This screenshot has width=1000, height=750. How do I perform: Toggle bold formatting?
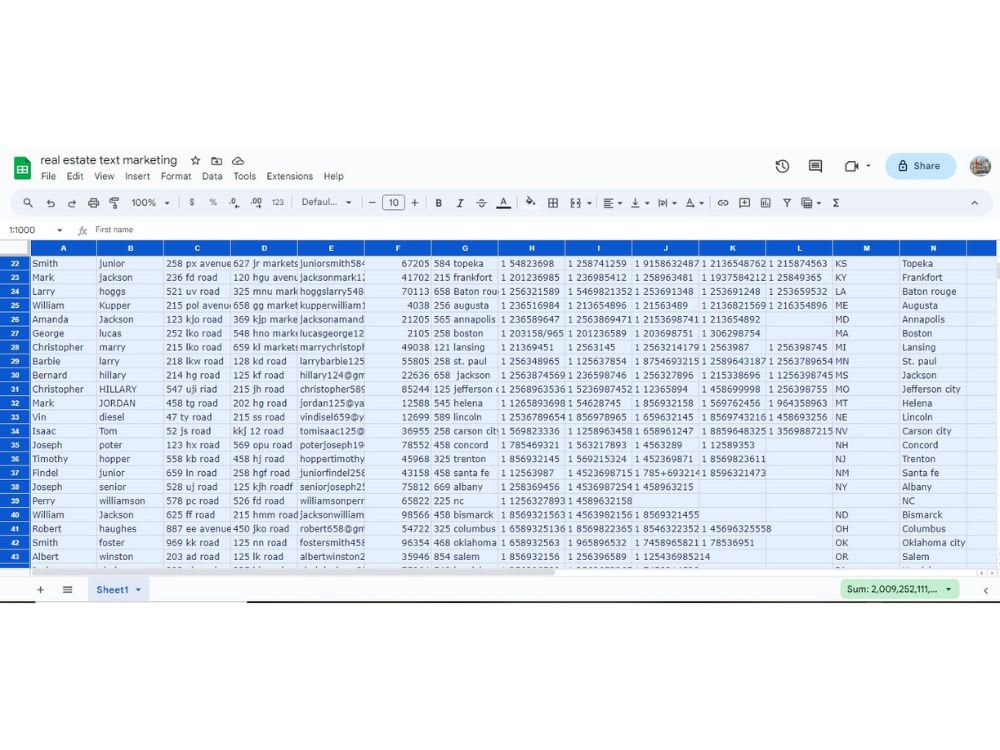[439, 203]
